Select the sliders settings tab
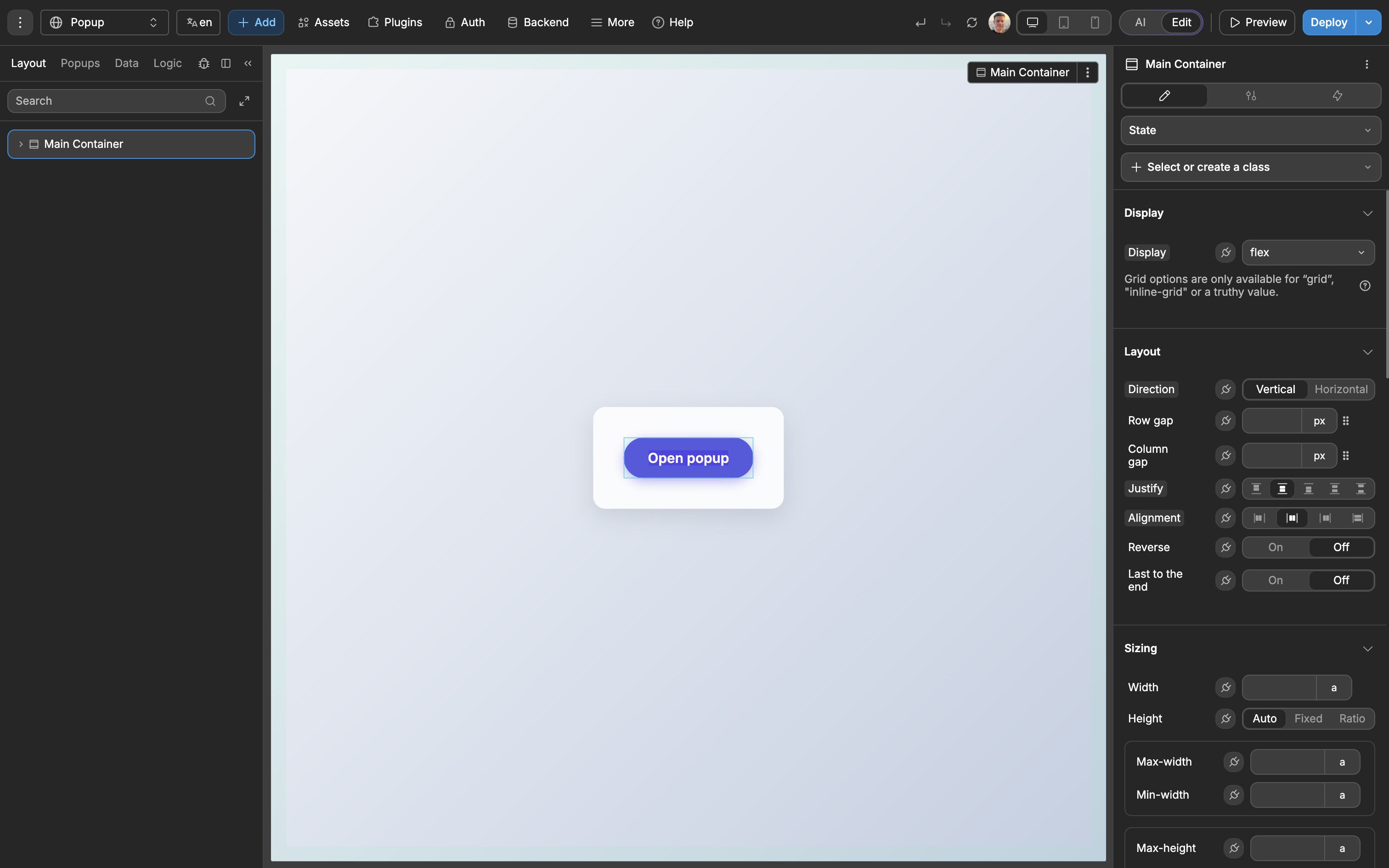The width and height of the screenshot is (1389, 868). click(x=1251, y=96)
